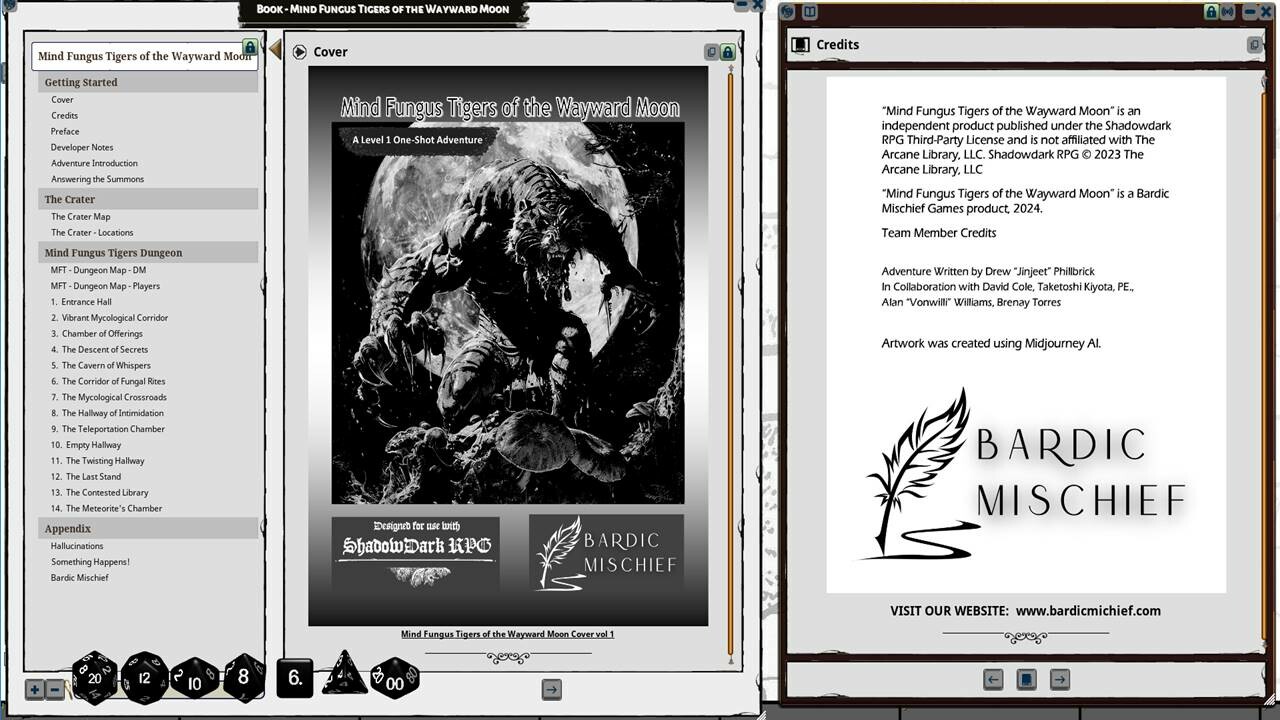Click the percentile d00 die
The height and width of the screenshot is (720, 1280).
click(x=395, y=678)
